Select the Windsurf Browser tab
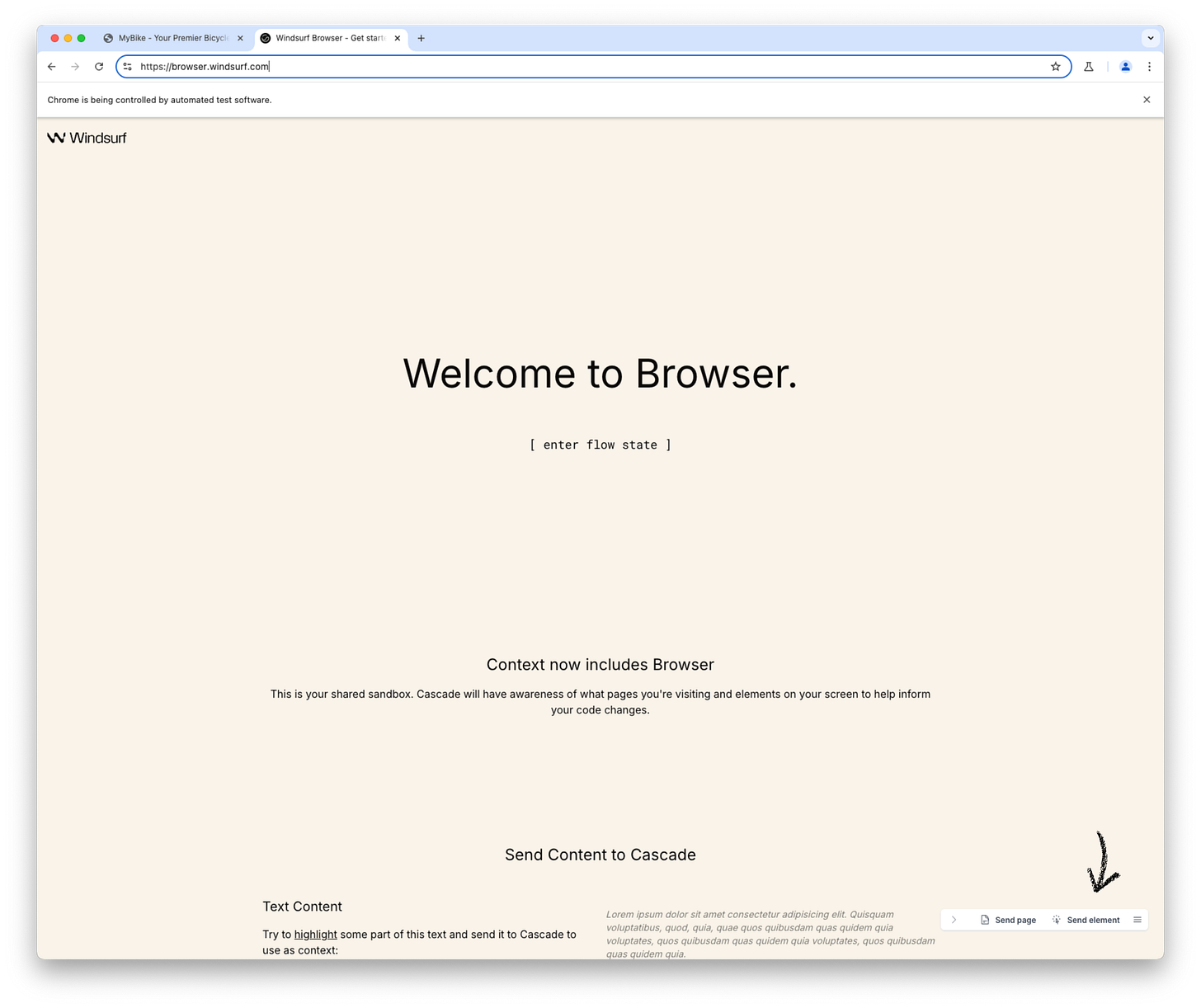Image resolution: width=1201 pixels, height=1008 pixels. tap(331, 38)
